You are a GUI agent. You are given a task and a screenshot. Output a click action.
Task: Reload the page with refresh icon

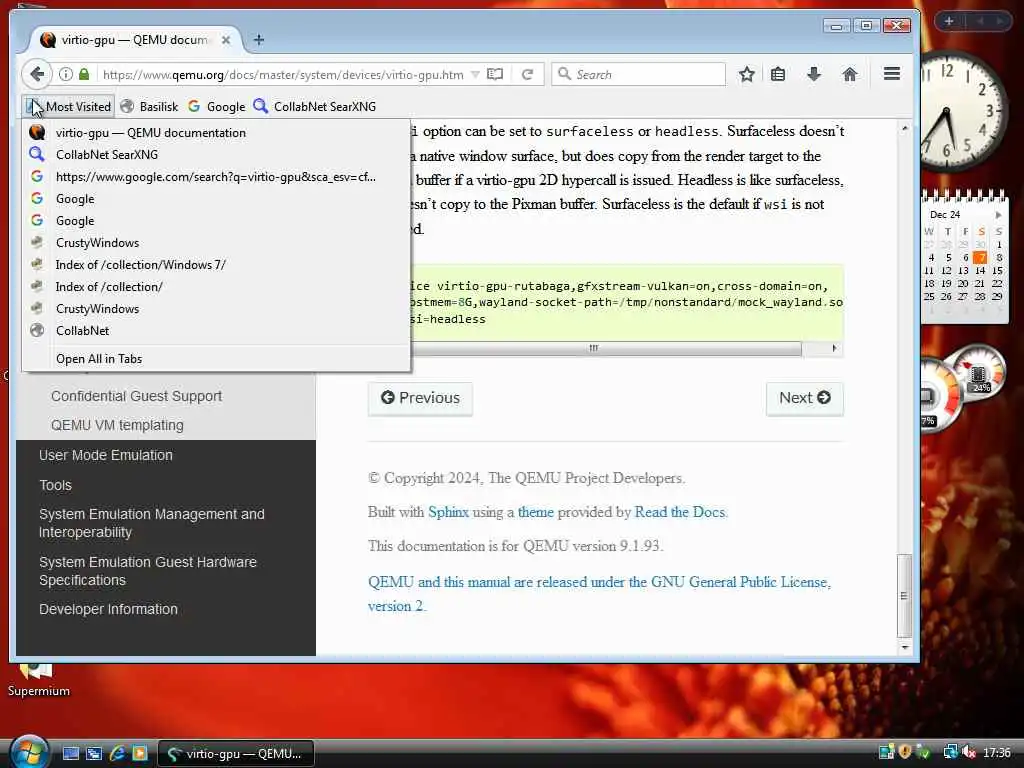click(x=528, y=74)
